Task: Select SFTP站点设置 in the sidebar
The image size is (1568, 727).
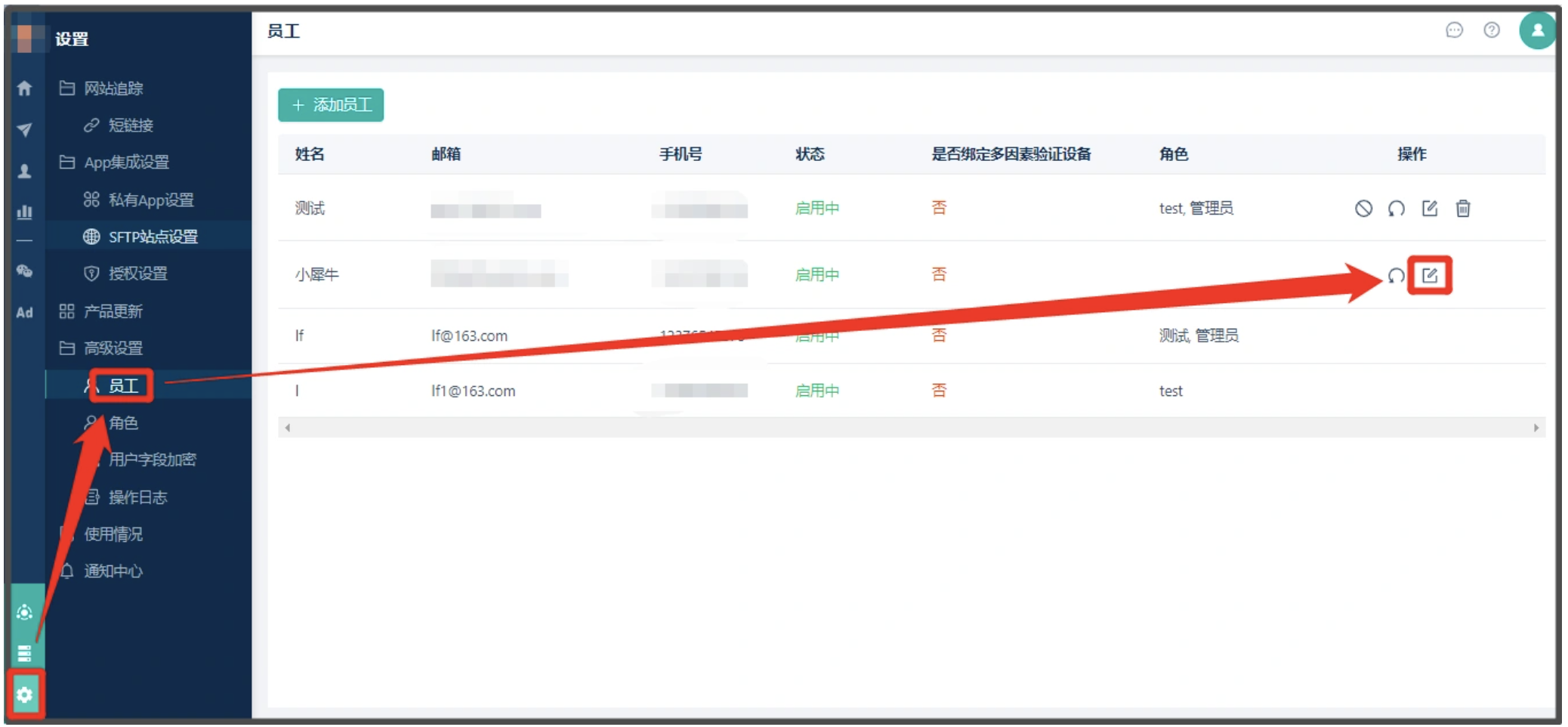Action: (x=152, y=237)
